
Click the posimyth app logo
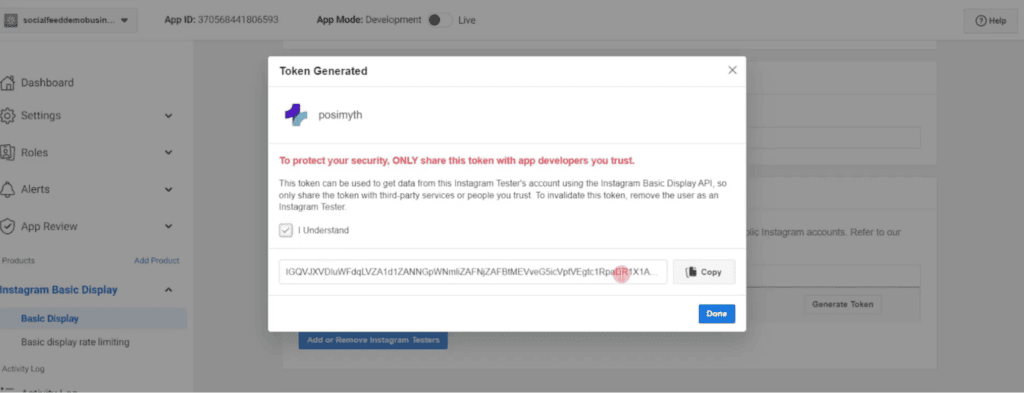[x=296, y=115]
